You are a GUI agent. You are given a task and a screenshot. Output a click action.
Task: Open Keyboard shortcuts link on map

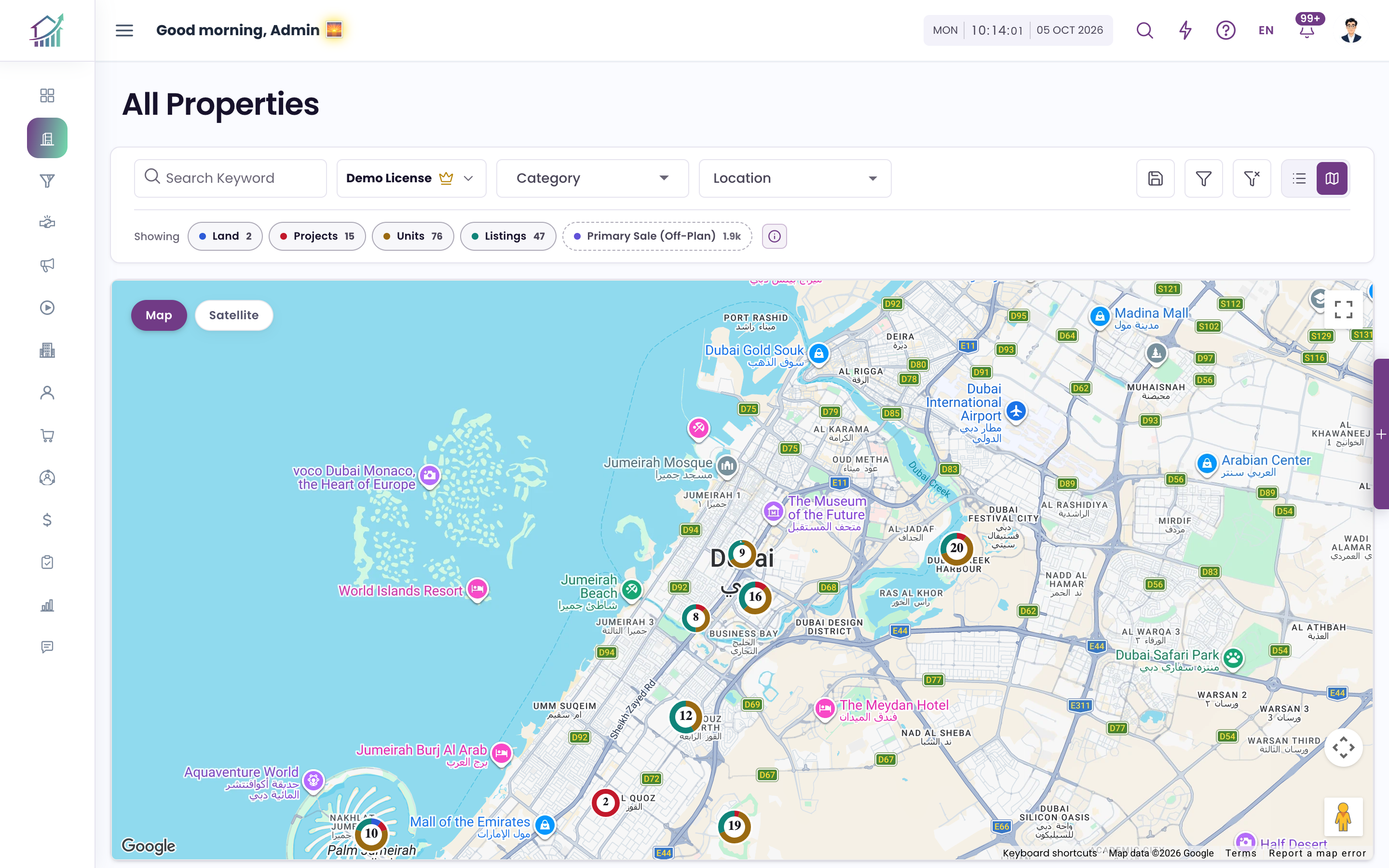[x=1050, y=853]
